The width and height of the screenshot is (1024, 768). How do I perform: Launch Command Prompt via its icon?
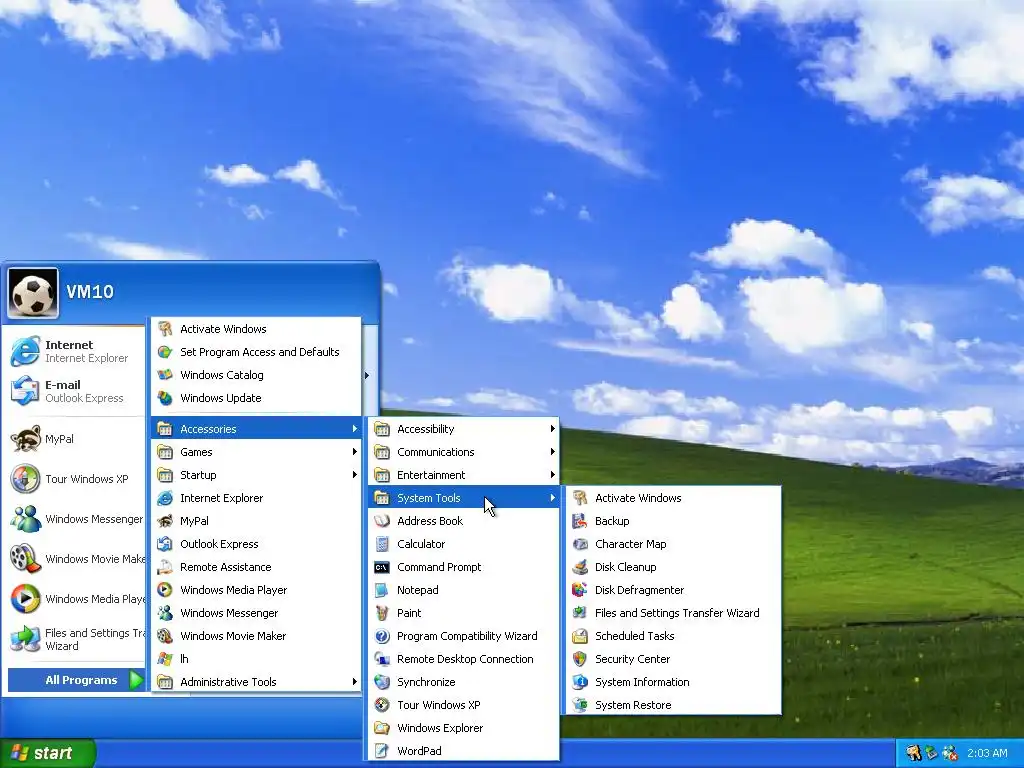(382, 567)
